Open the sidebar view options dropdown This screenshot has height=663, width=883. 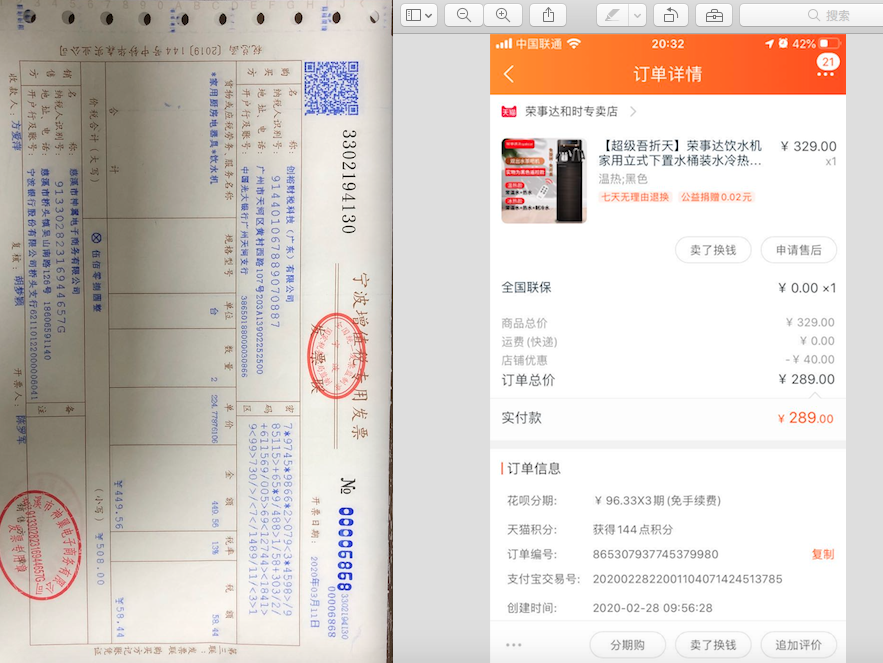click(x=418, y=15)
